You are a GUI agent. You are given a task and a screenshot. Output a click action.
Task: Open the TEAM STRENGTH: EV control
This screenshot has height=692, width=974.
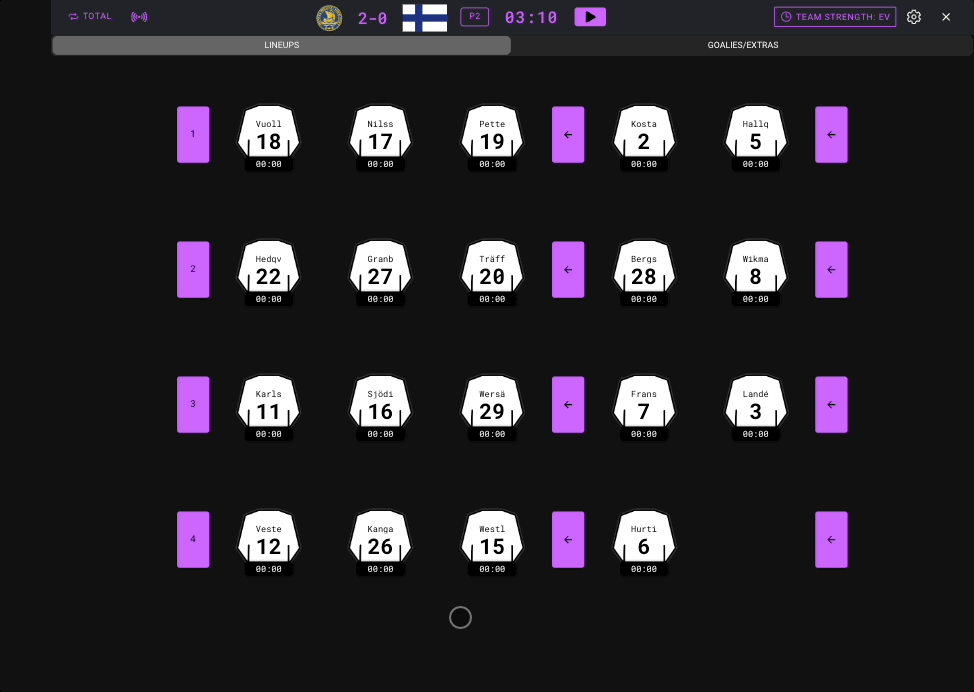click(835, 16)
